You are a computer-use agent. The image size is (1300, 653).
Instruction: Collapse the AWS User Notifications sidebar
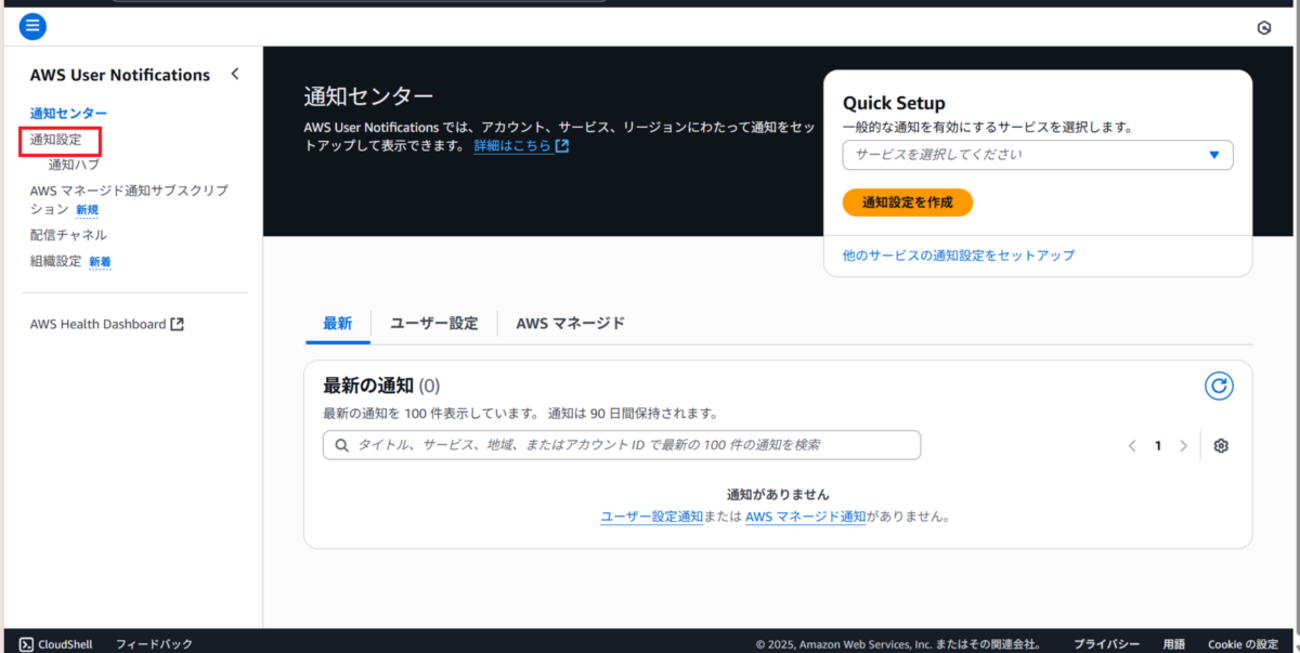(234, 73)
